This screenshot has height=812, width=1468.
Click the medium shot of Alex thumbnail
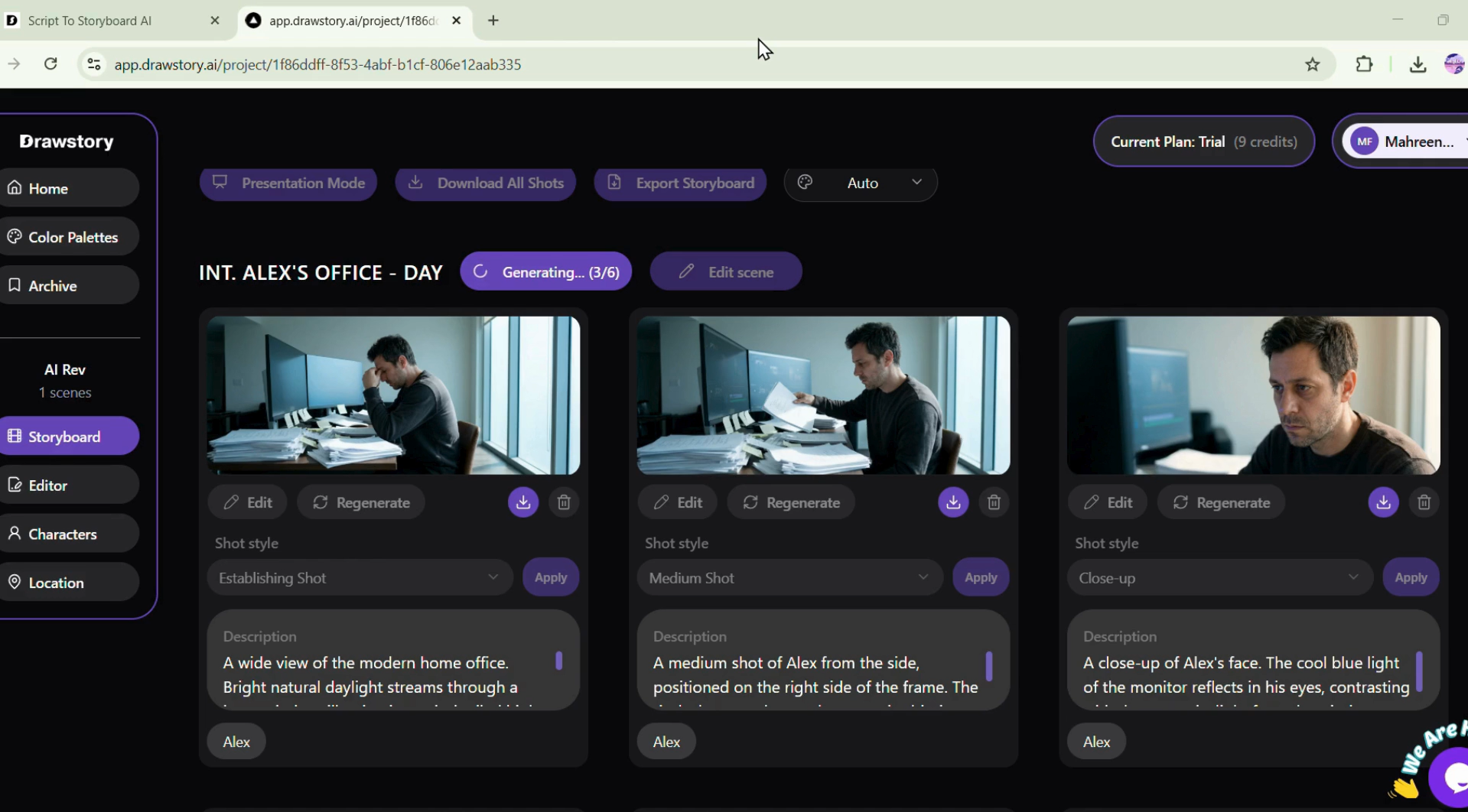click(823, 395)
